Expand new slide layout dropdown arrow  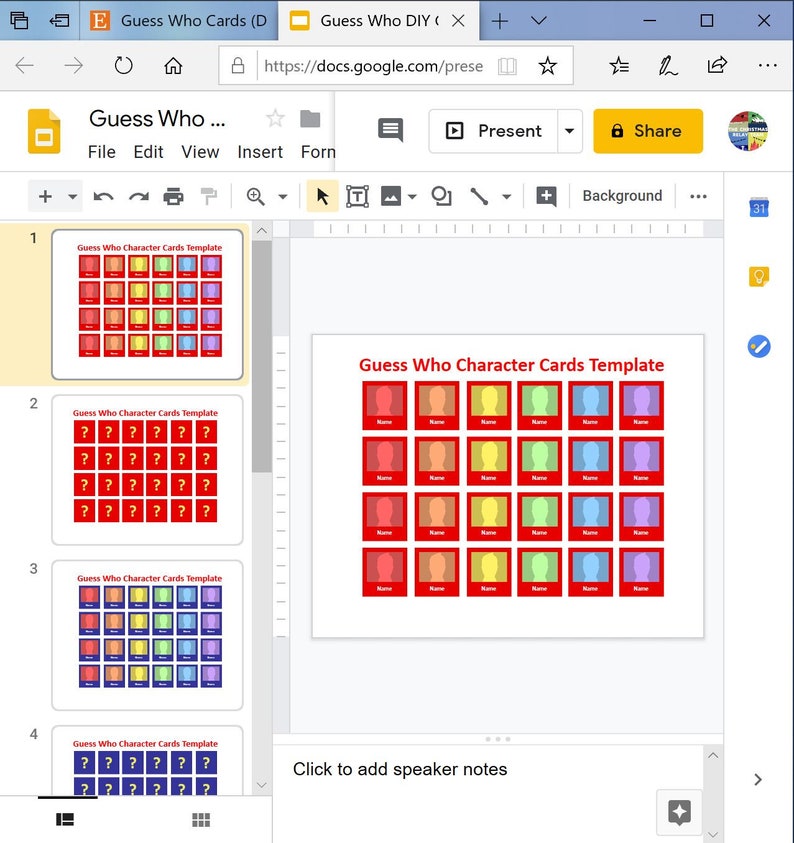(x=73, y=196)
